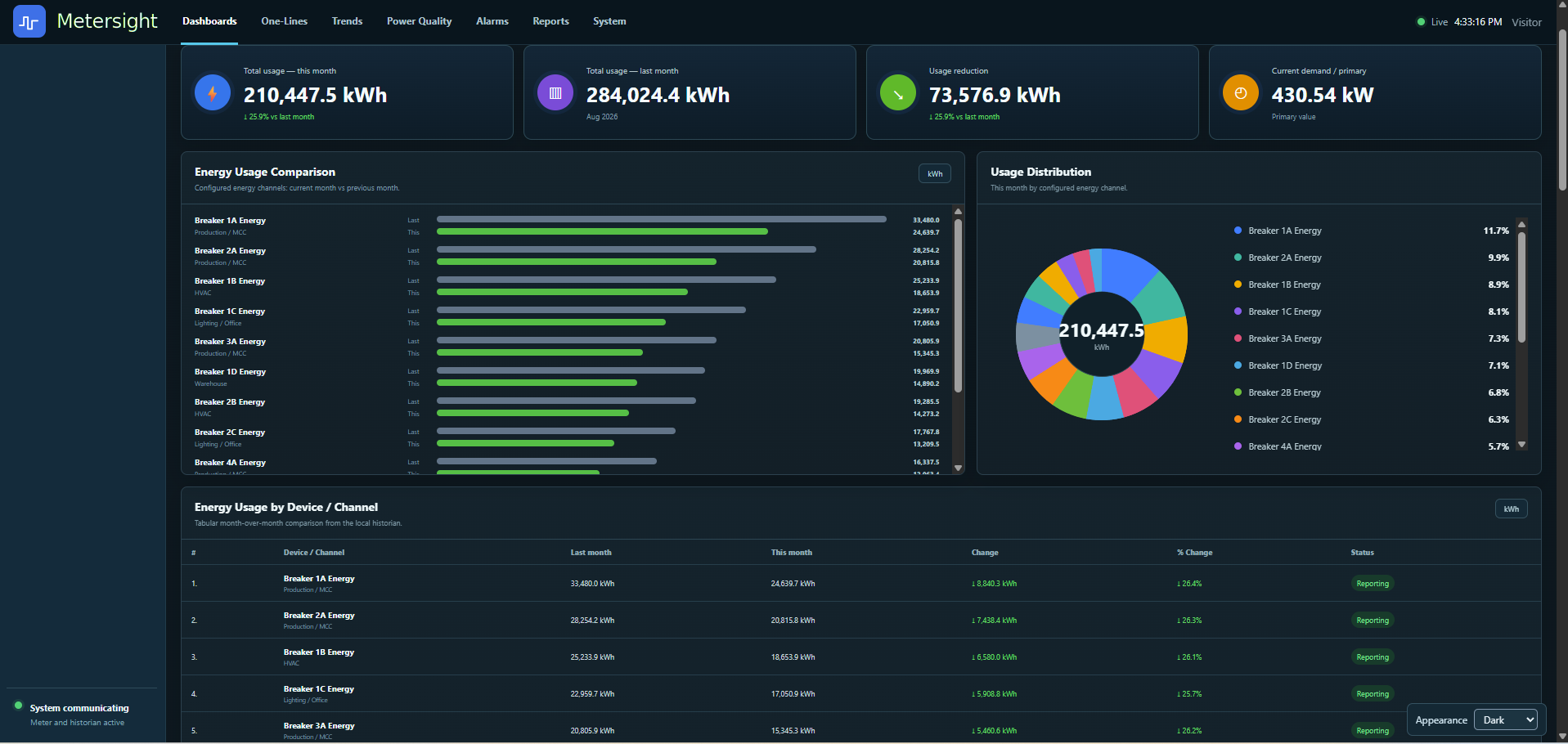Click the green Live status dot
Viewport: 1568px width, 744px height.
click(1421, 22)
